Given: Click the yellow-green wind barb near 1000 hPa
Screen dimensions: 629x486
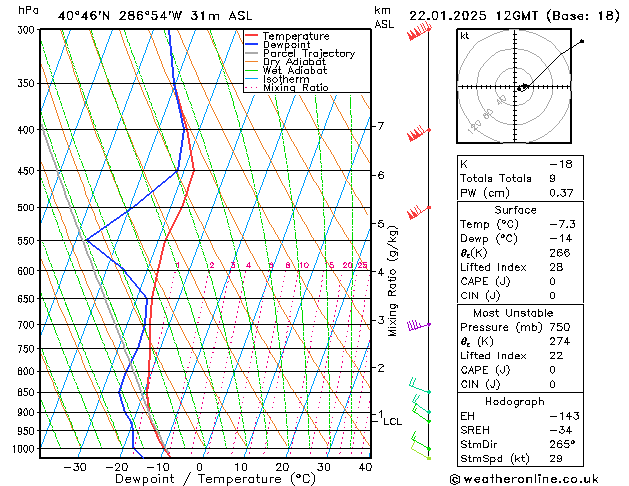Looking at the screenshot, I should 424,452.
